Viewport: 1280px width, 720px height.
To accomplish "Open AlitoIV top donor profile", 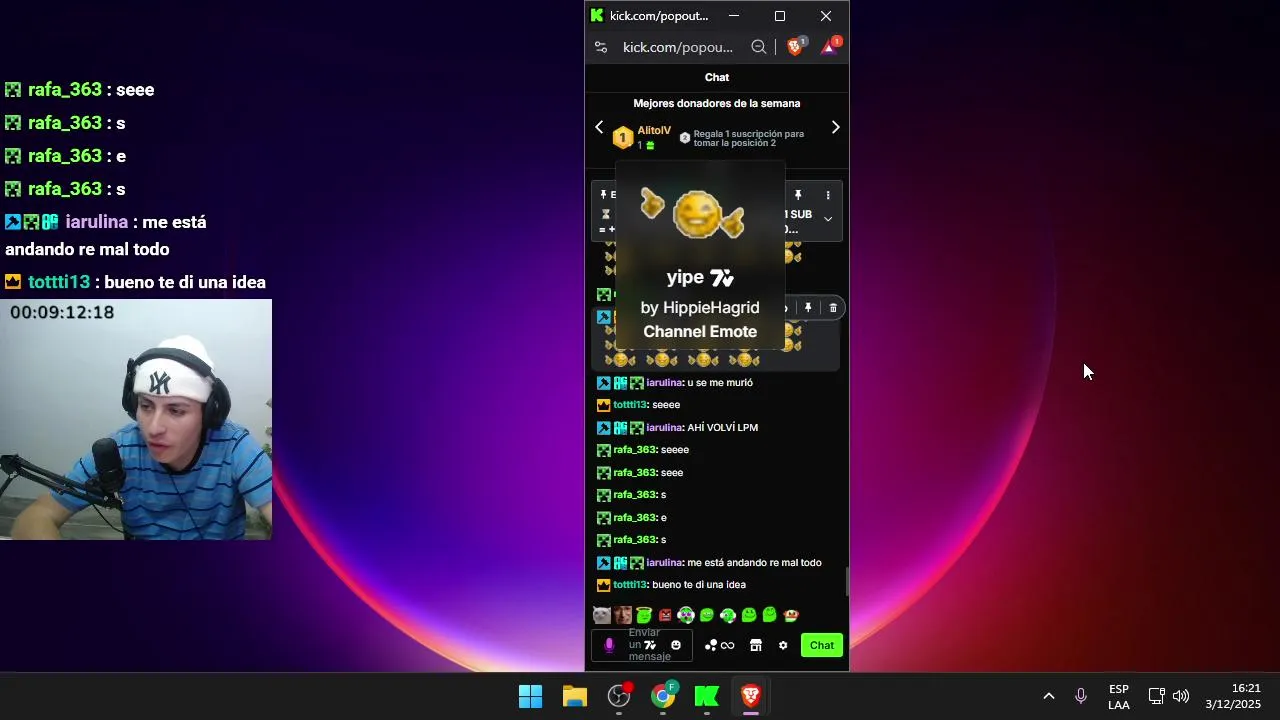I will [654, 131].
